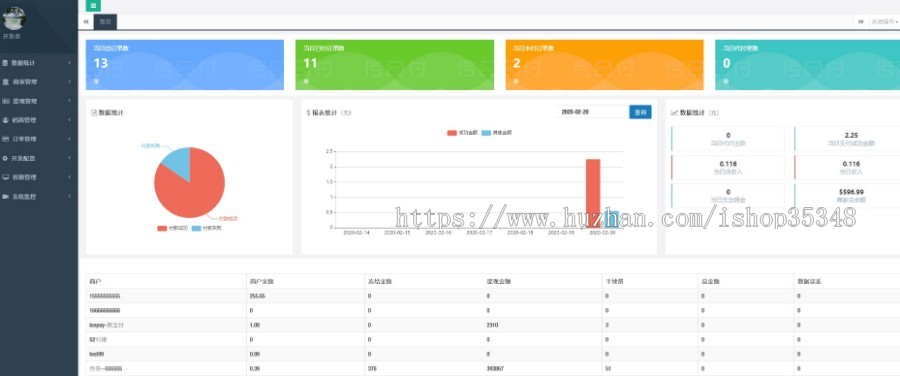The image size is (900, 376).
Task: Click the 0.99 balance cell
Action: (x=255, y=354)
